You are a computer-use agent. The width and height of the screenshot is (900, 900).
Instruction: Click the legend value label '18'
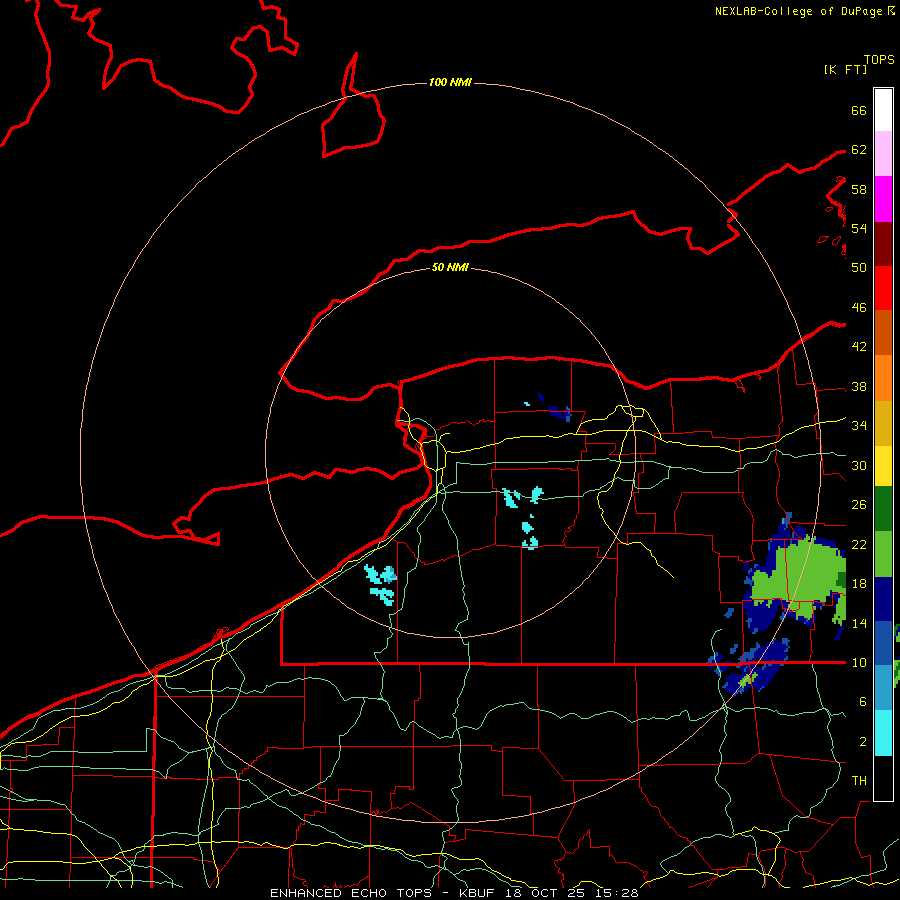(x=859, y=584)
